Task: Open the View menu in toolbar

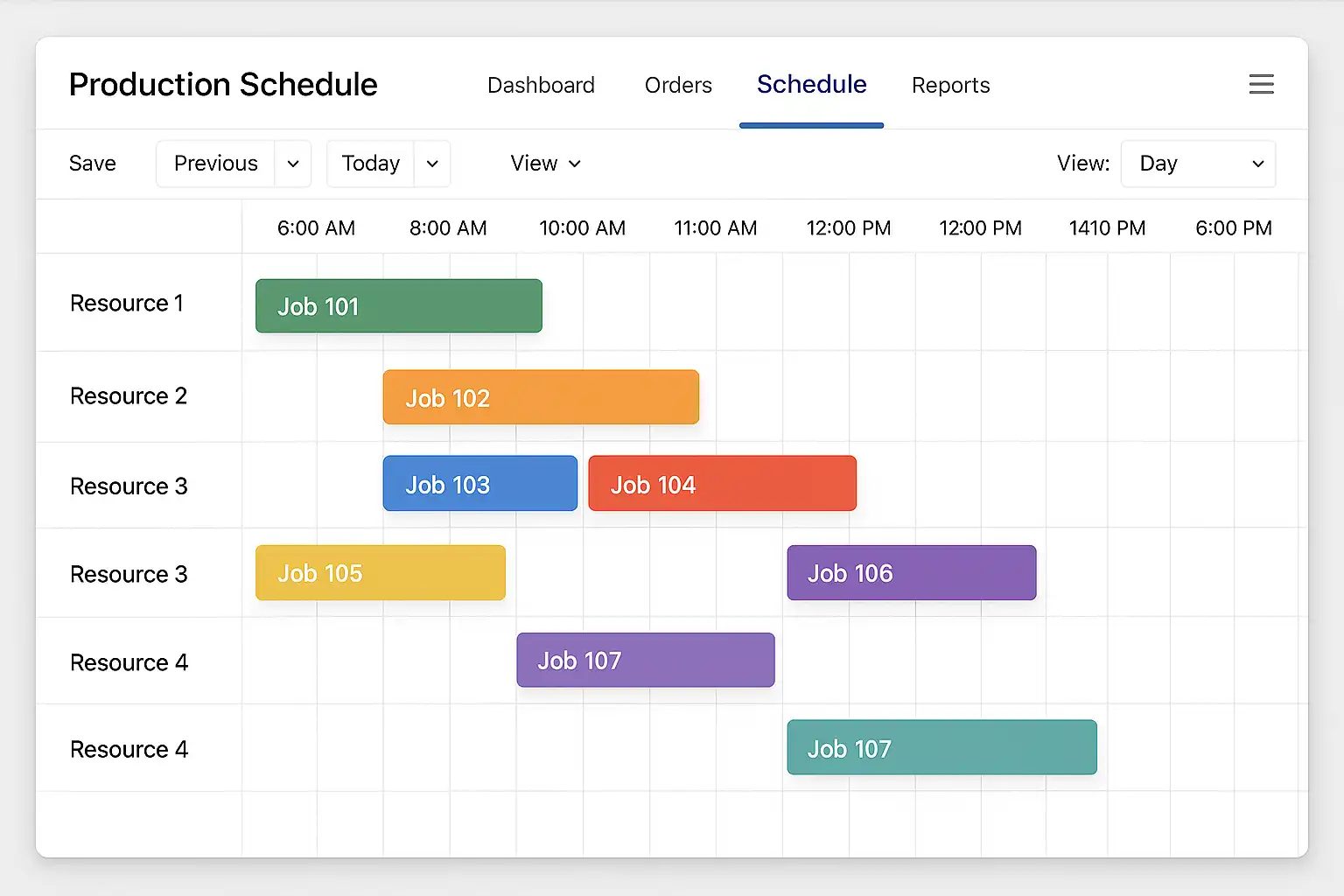Action: coord(546,164)
